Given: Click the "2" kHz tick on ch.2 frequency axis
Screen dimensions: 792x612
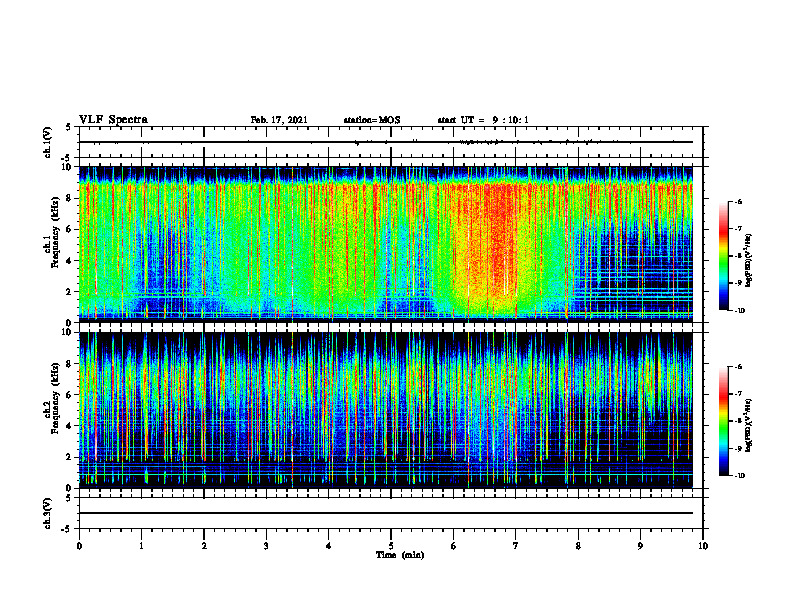Looking at the screenshot, I should 70,457.
